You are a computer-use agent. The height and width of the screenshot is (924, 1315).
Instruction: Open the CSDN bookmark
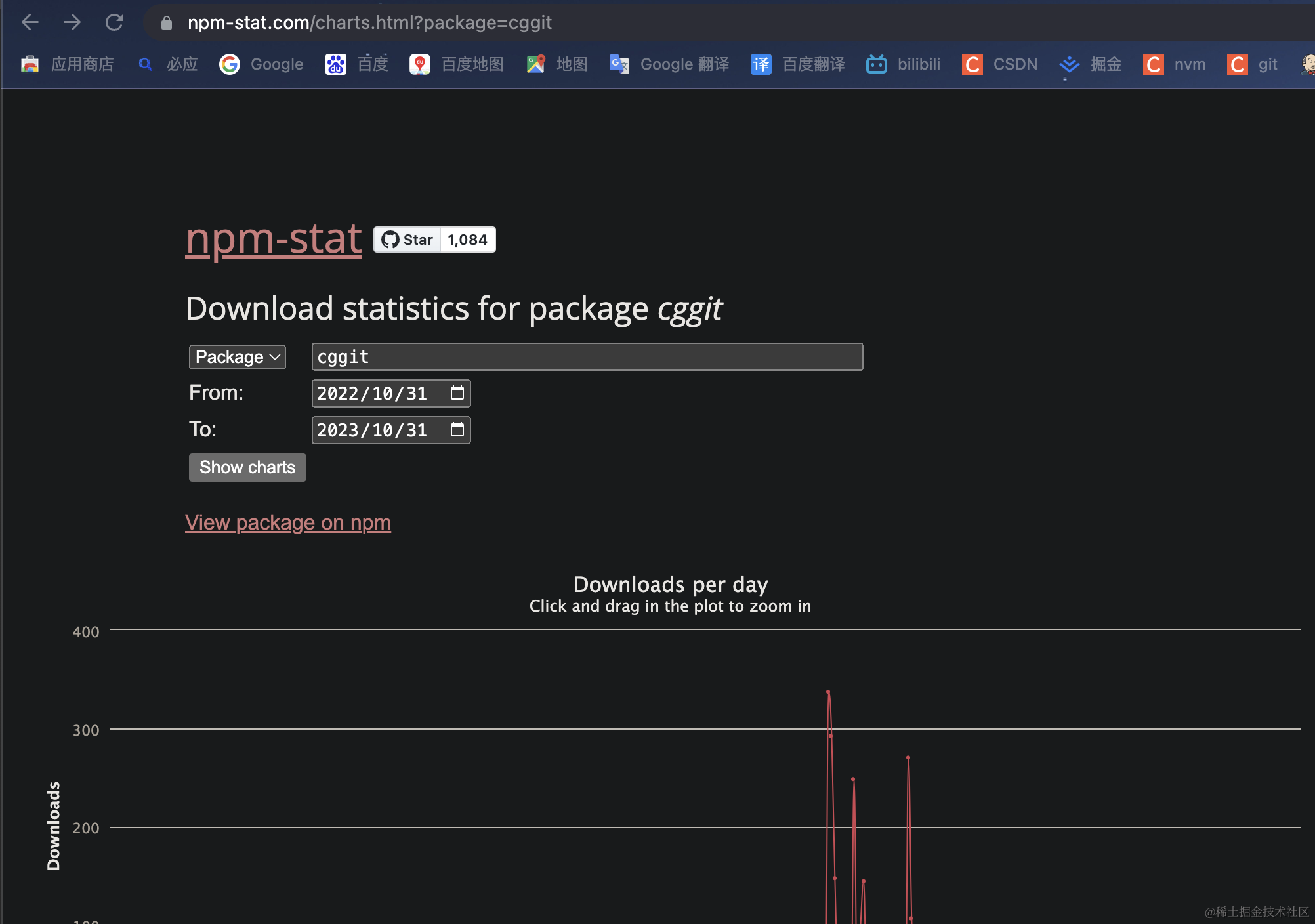999,64
